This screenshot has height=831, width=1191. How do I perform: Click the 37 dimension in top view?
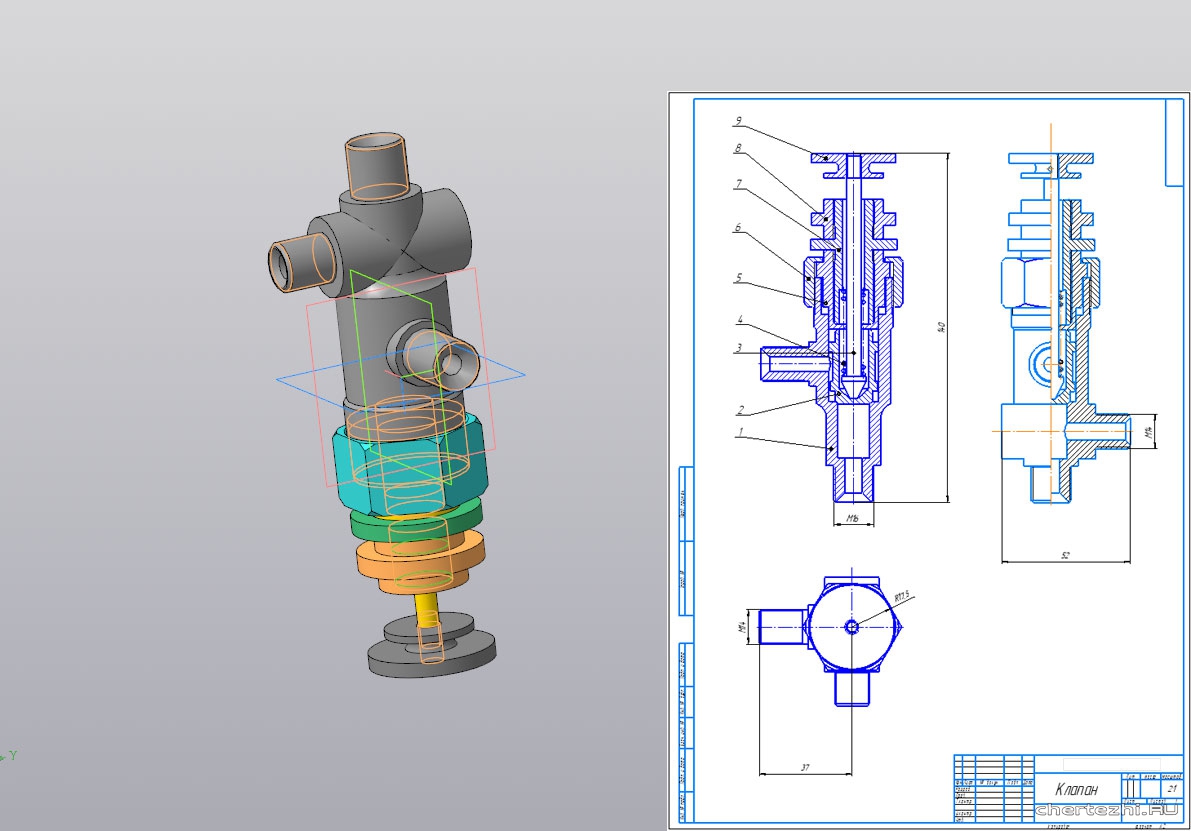click(x=804, y=767)
